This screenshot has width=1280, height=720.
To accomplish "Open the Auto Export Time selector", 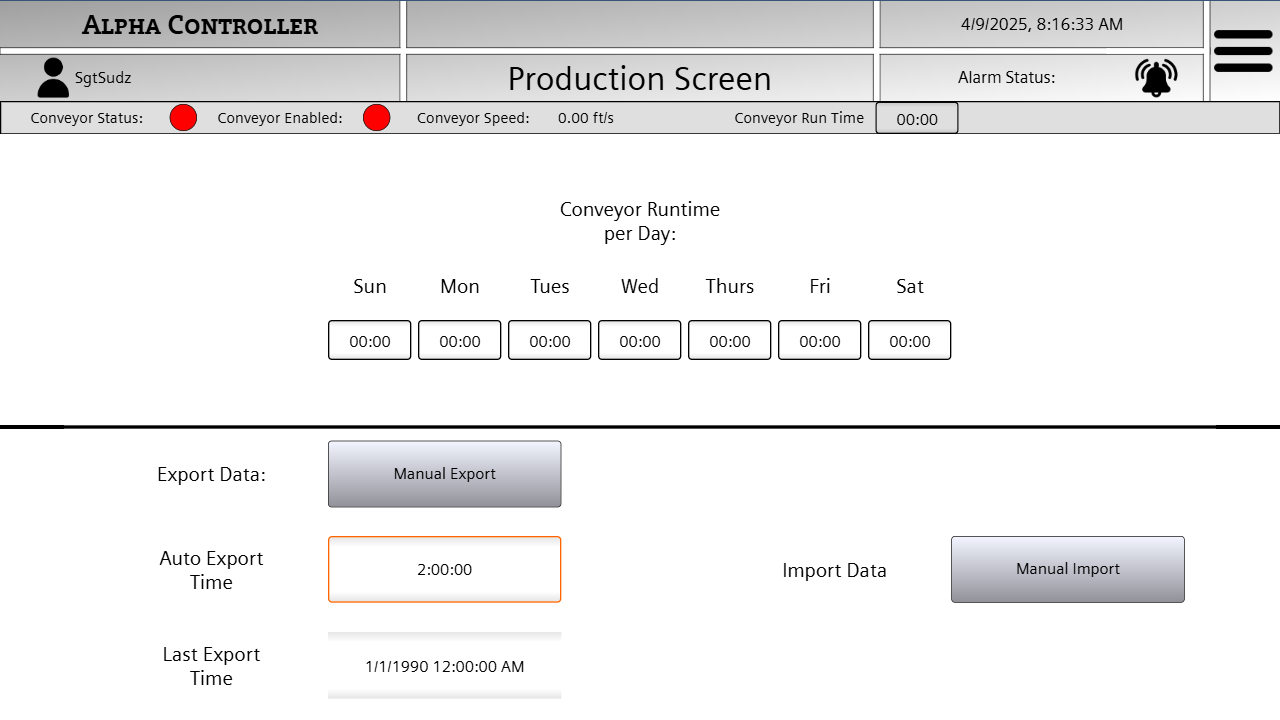I will click(x=444, y=569).
